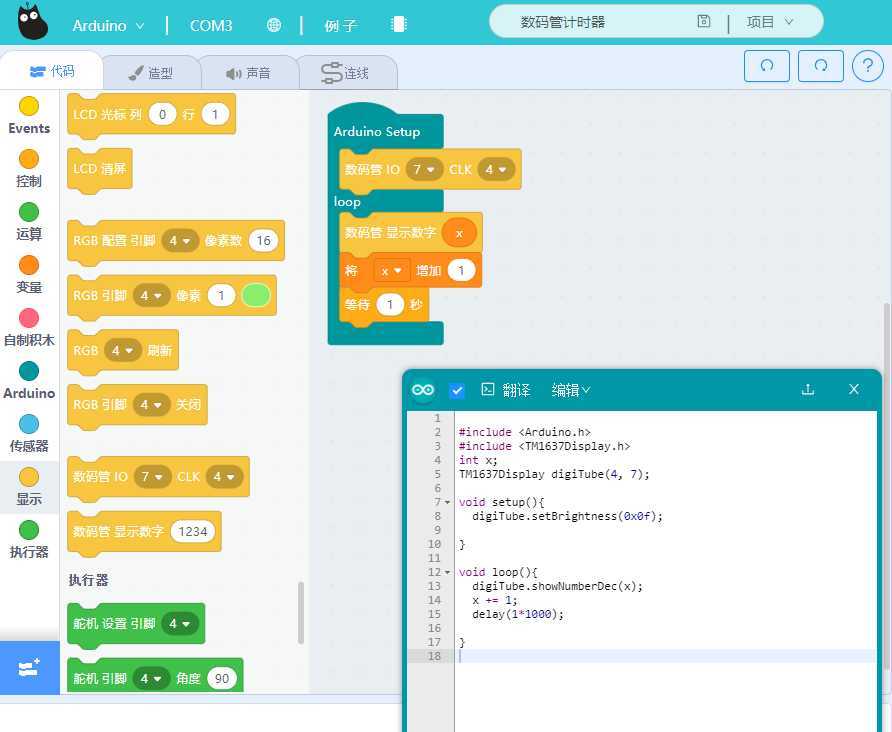This screenshot has width=892, height=732.
Task: Open pin dropdown in RGB 引脚 关闭 block
Action: click(151, 405)
